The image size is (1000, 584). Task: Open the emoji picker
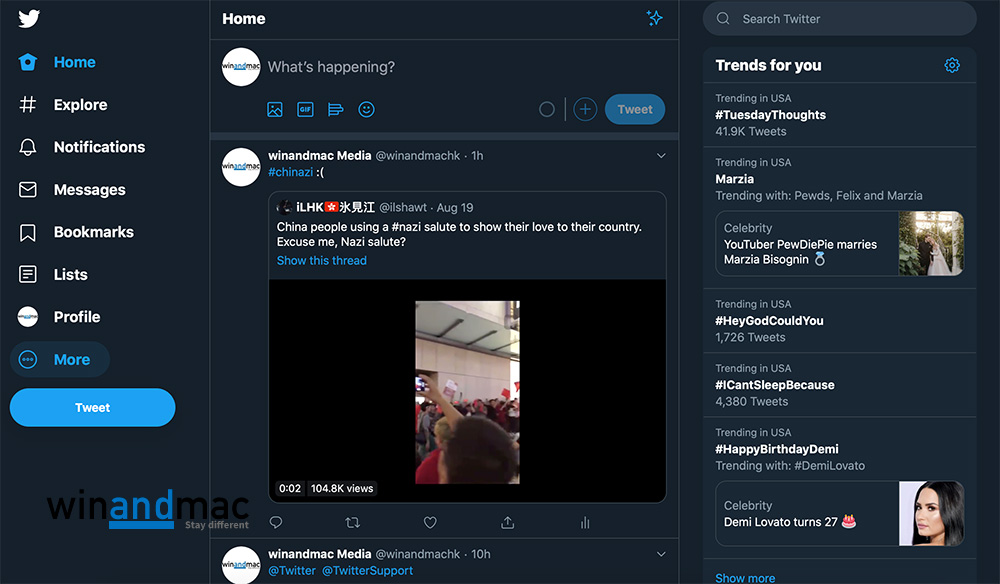tap(366, 110)
